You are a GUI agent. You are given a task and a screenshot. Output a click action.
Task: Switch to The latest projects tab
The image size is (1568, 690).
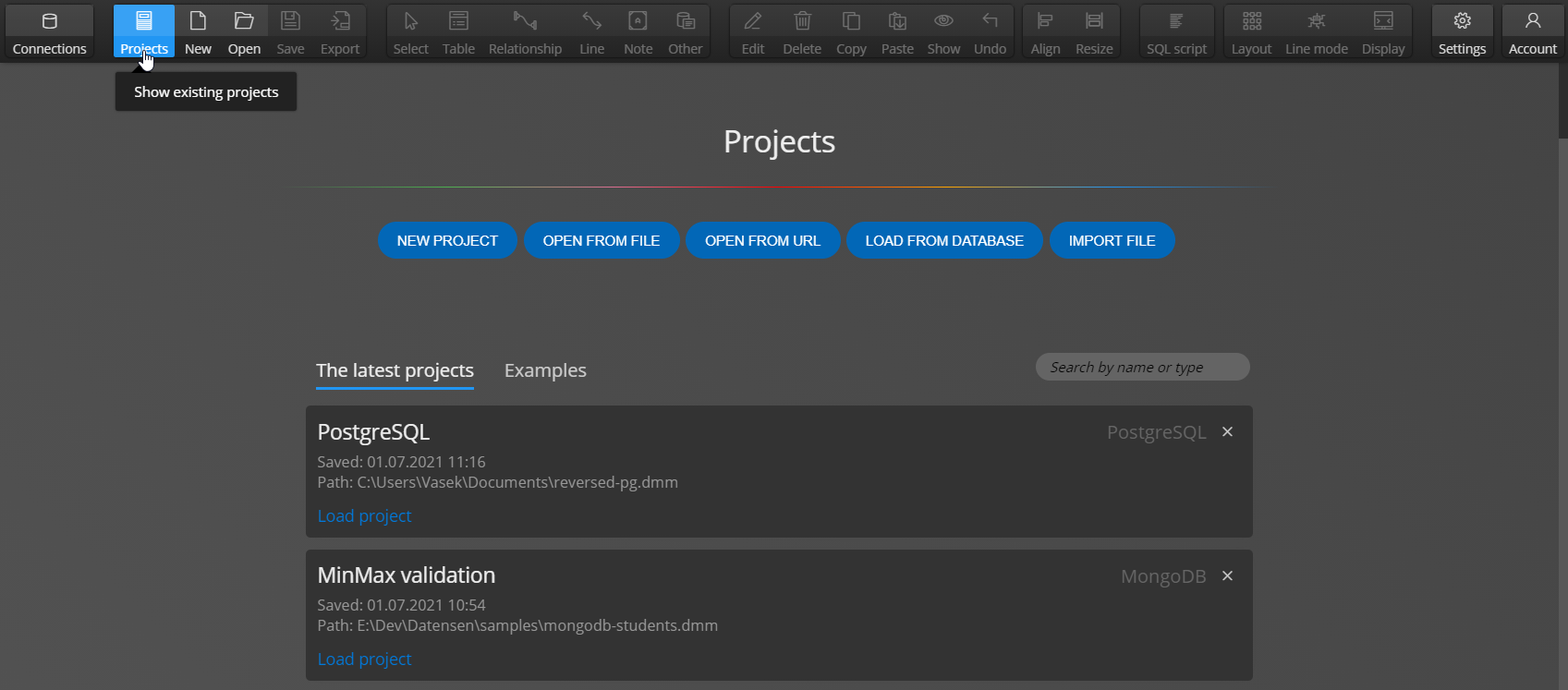[395, 370]
